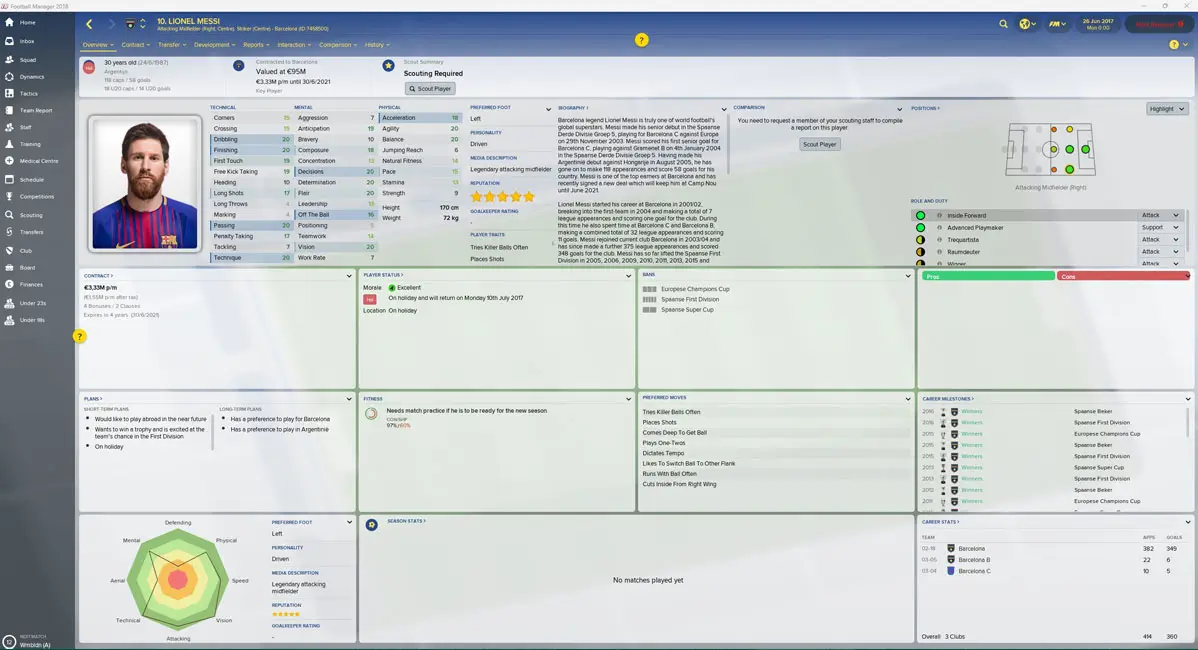Image resolution: width=1198 pixels, height=650 pixels.
Task: Open the Under 18s sidebar icon
Action: point(9,320)
